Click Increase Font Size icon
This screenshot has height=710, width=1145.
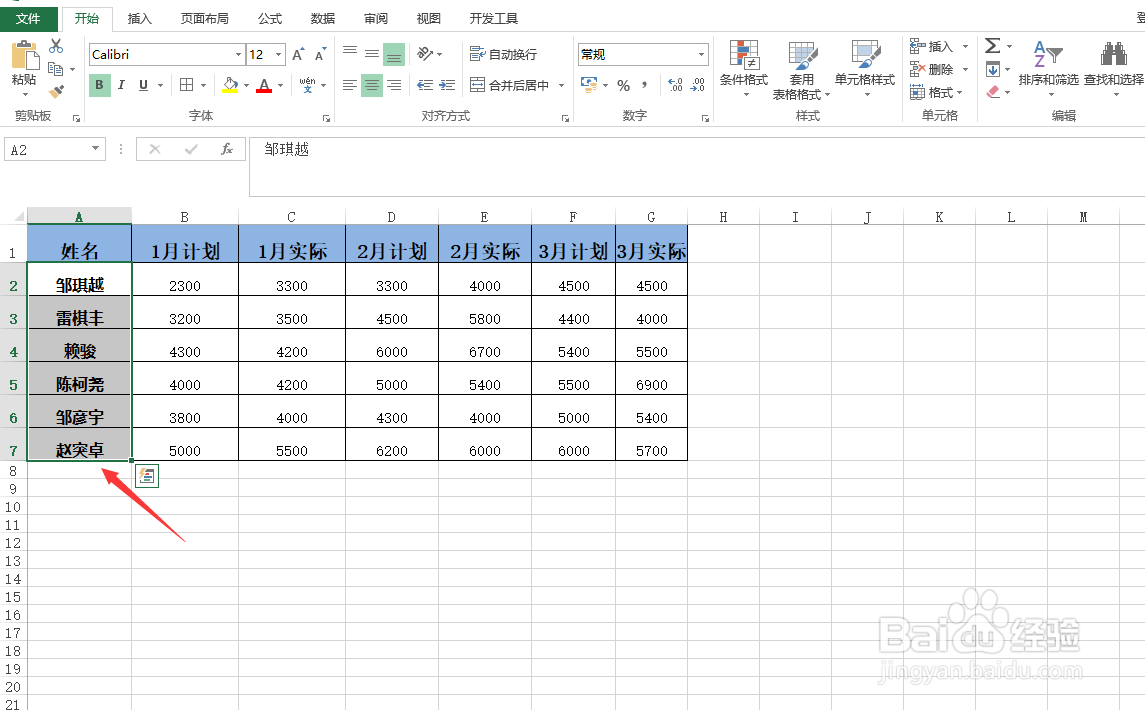pyautogui.click(x=298, y=55)
